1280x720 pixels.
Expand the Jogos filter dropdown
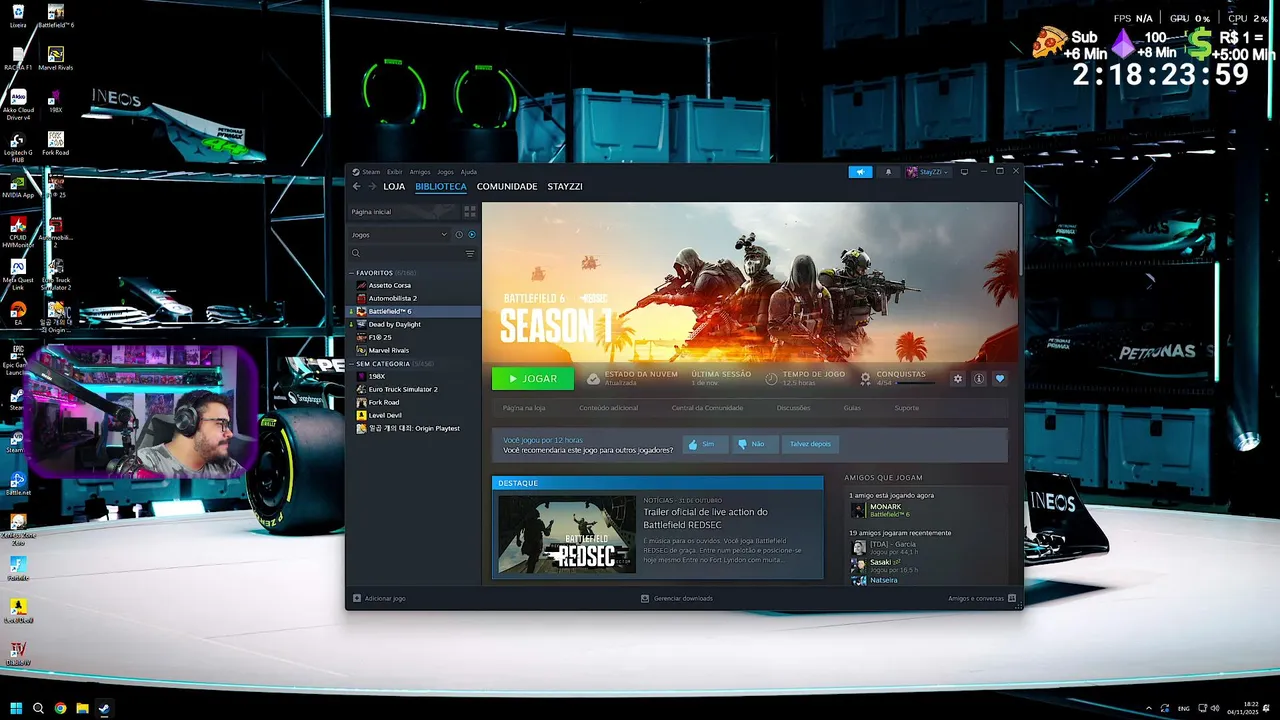tap(399, 235)
